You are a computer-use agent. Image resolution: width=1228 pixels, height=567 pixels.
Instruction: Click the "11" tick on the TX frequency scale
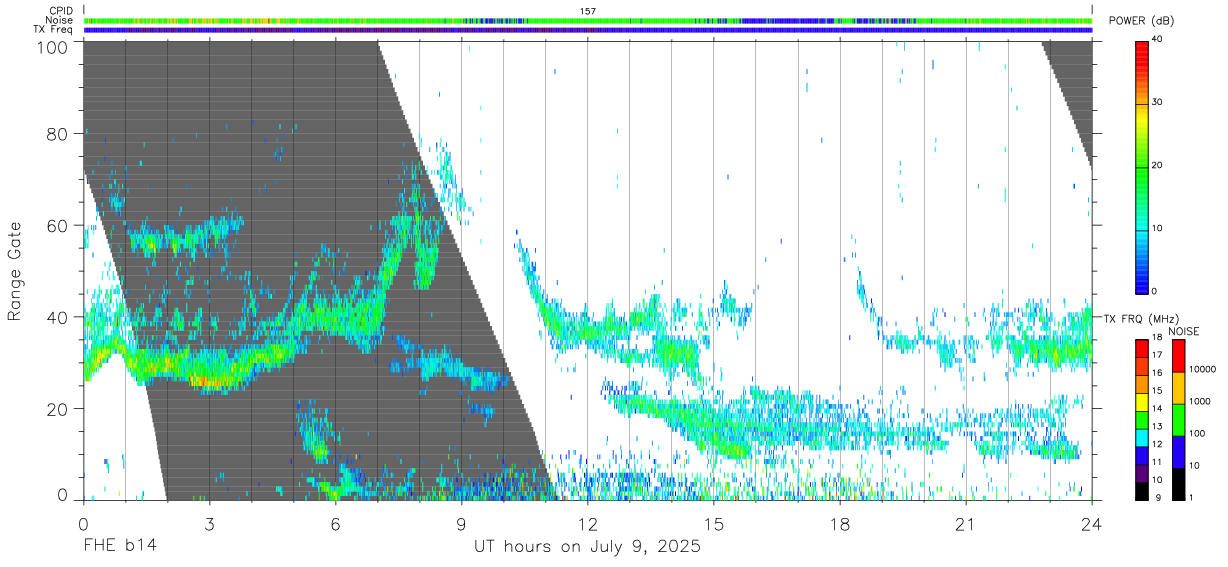[x=1157, y=462]
